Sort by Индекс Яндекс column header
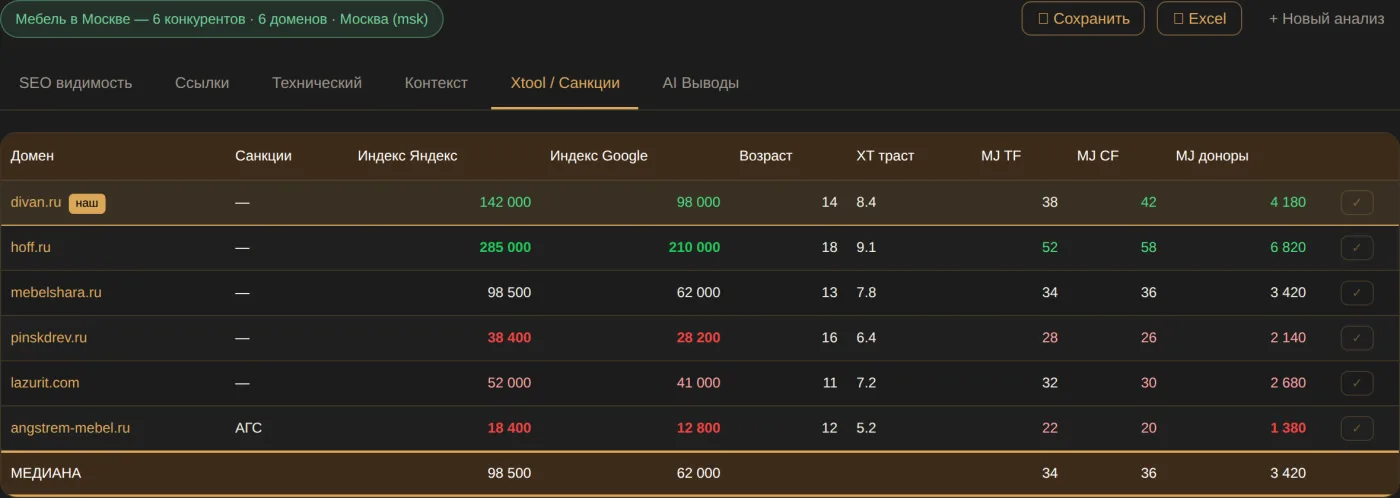Viewport: 1400px width, 498px height. pos(407,156)
